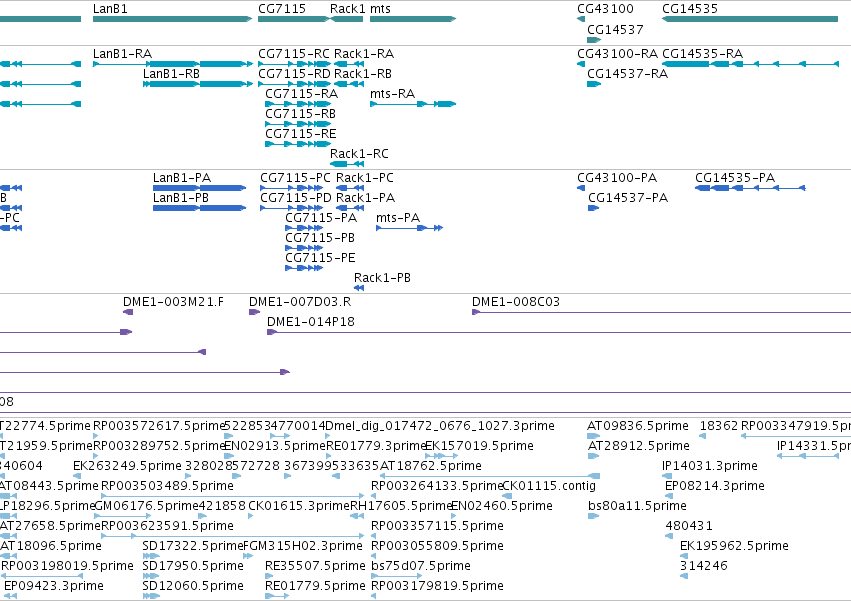
Task: Click EST RP003264133.5prime
Action: point(374,496)
